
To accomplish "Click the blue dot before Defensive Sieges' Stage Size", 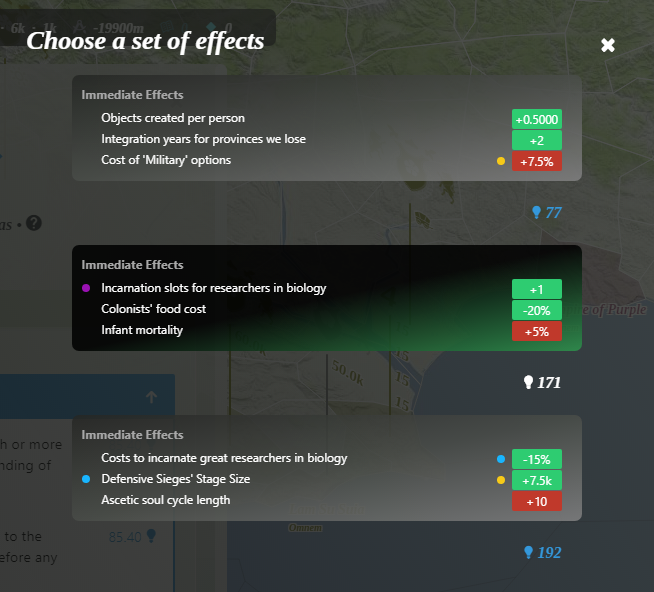I will [x=86, y=480].
